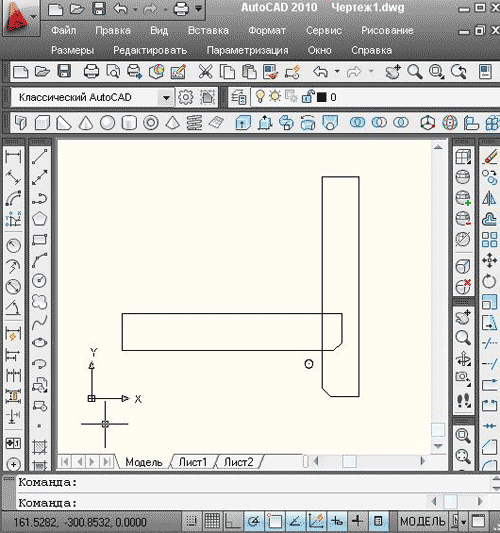Select the Erase tool in Modify toolbar
The width and height of the screenshot is (500, 533).
(x=490, y=157)
